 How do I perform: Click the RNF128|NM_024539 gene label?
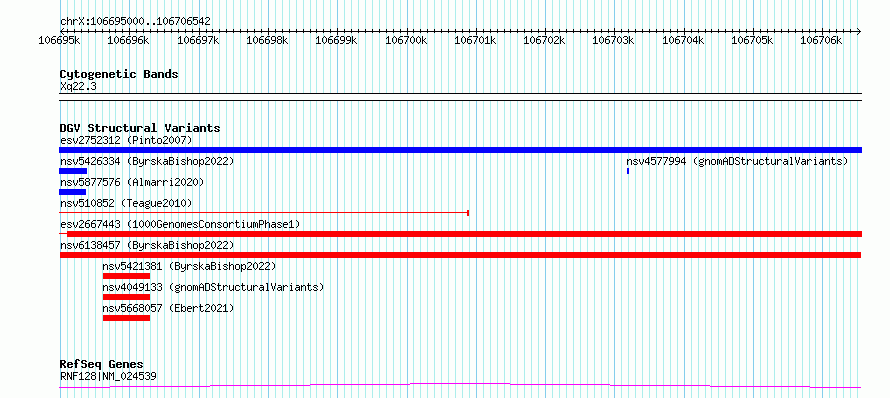click(108, 376)
